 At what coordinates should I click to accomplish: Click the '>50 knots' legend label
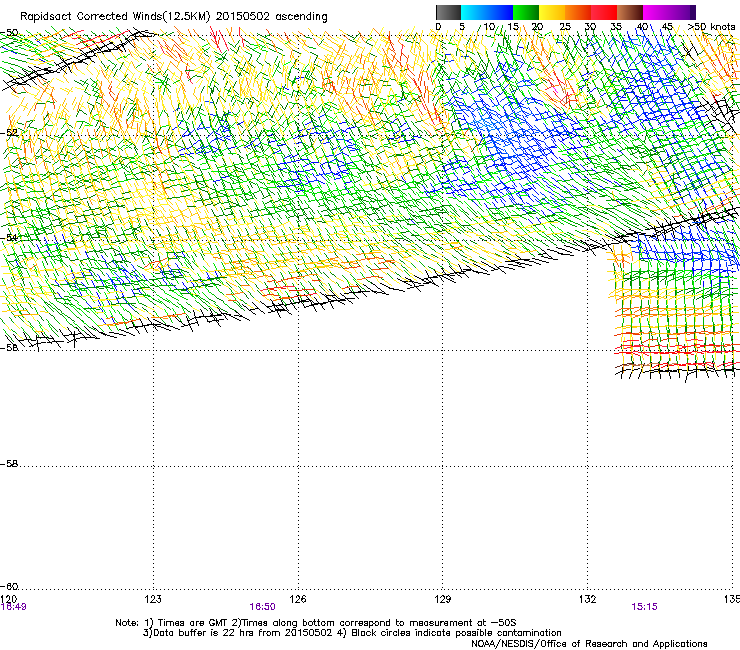(711, 27)
